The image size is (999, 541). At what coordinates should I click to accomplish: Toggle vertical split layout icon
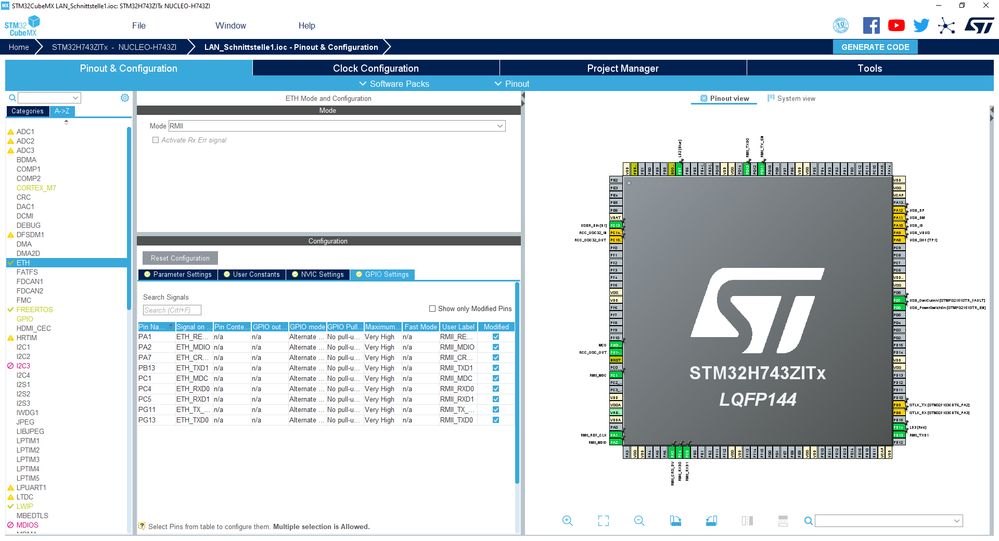coord(747,521)
